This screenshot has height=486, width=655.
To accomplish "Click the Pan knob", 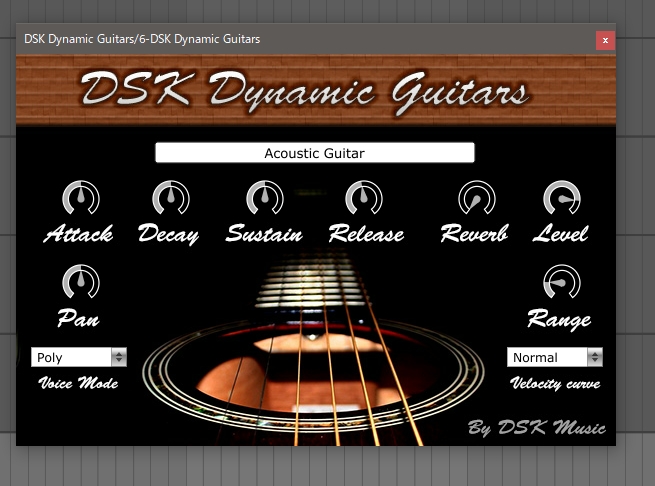I will 78,283.
